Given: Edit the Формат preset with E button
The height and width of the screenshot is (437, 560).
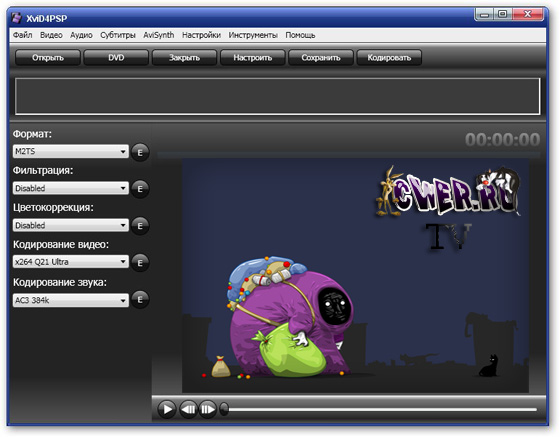Looking at the screenshot, I should [x=140, y=152].
